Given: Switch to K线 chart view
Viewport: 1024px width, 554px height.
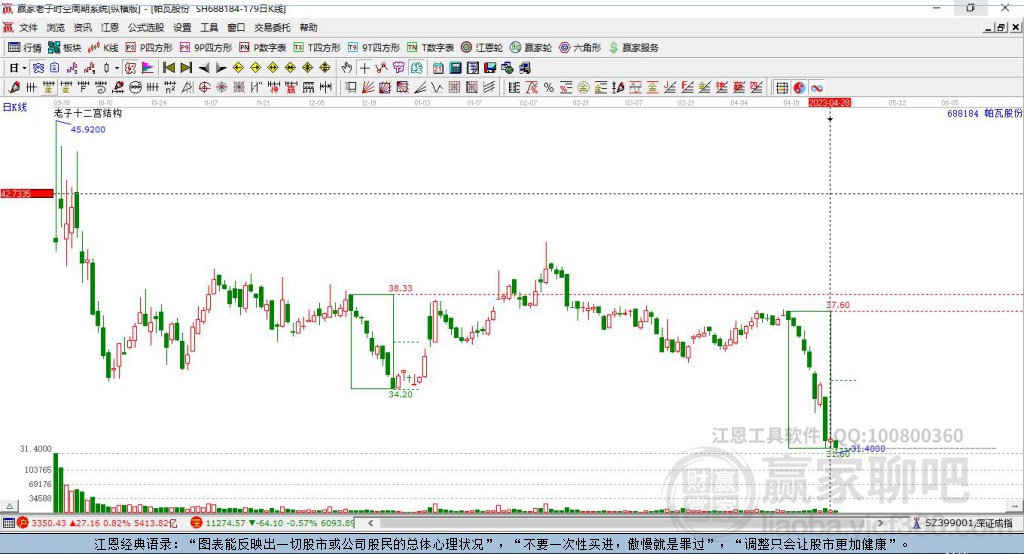Looking at the screenshot, I should [x=103, y=48].
